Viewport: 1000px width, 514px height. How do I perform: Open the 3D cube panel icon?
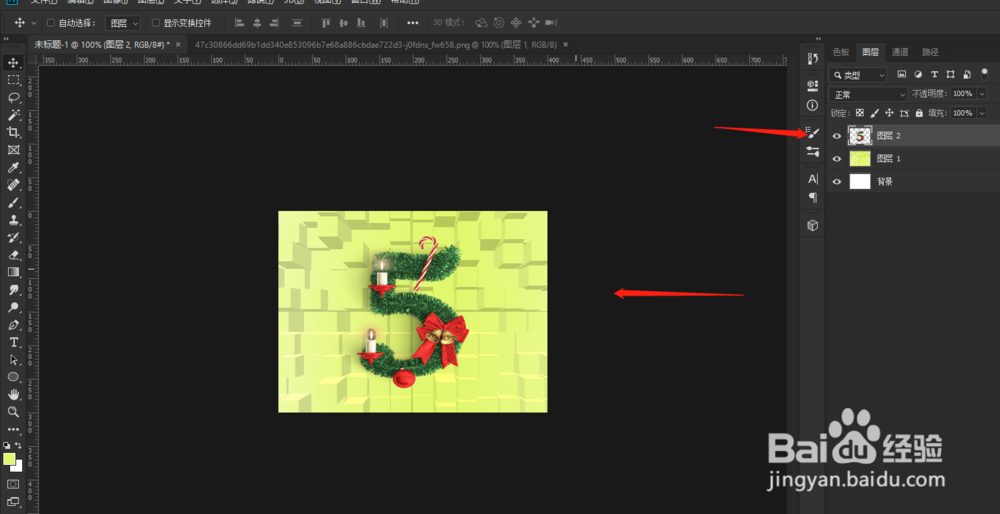[x=812, y=225]
